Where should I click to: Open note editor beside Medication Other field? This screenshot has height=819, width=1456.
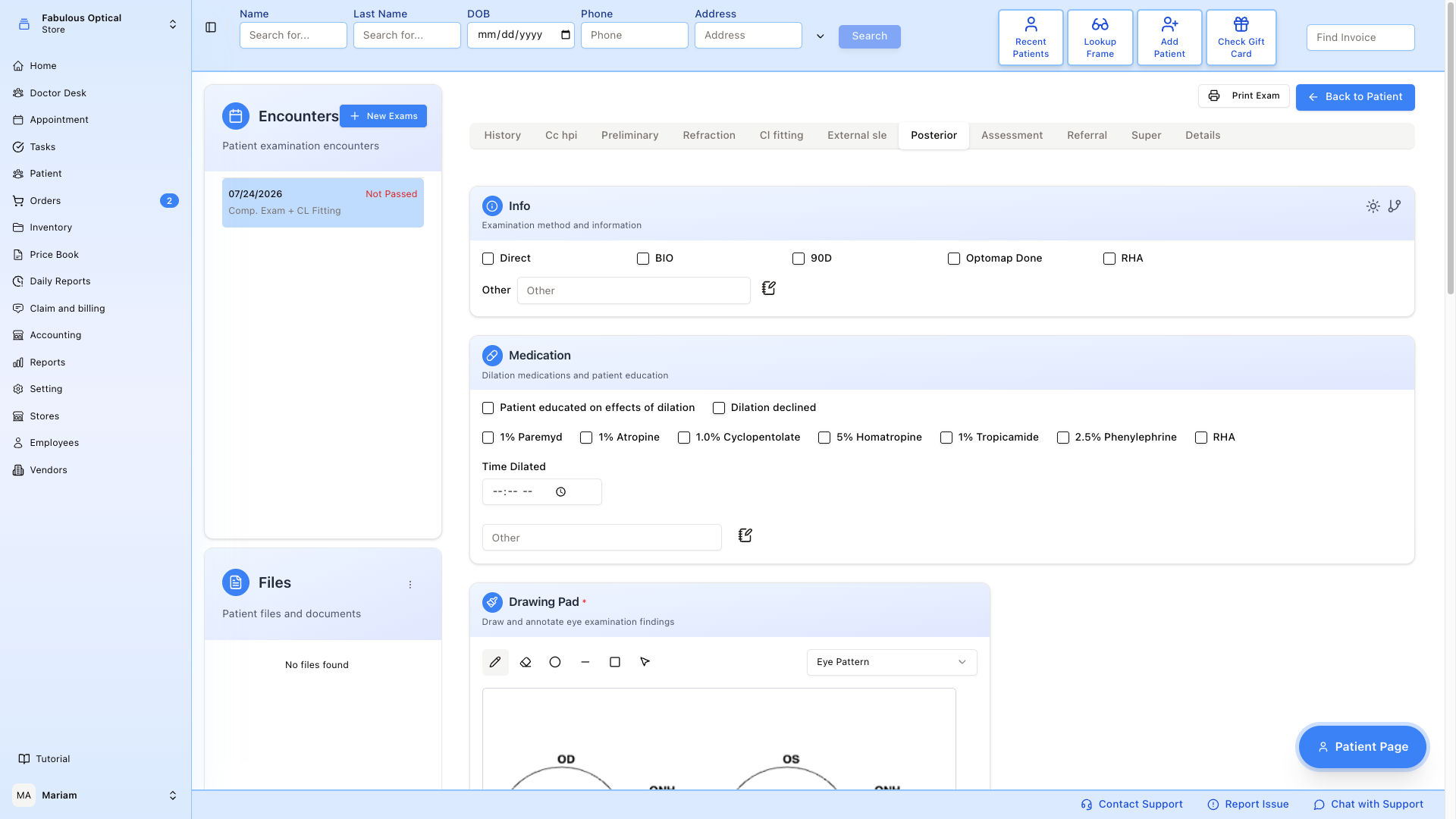[x=745, y=536]
